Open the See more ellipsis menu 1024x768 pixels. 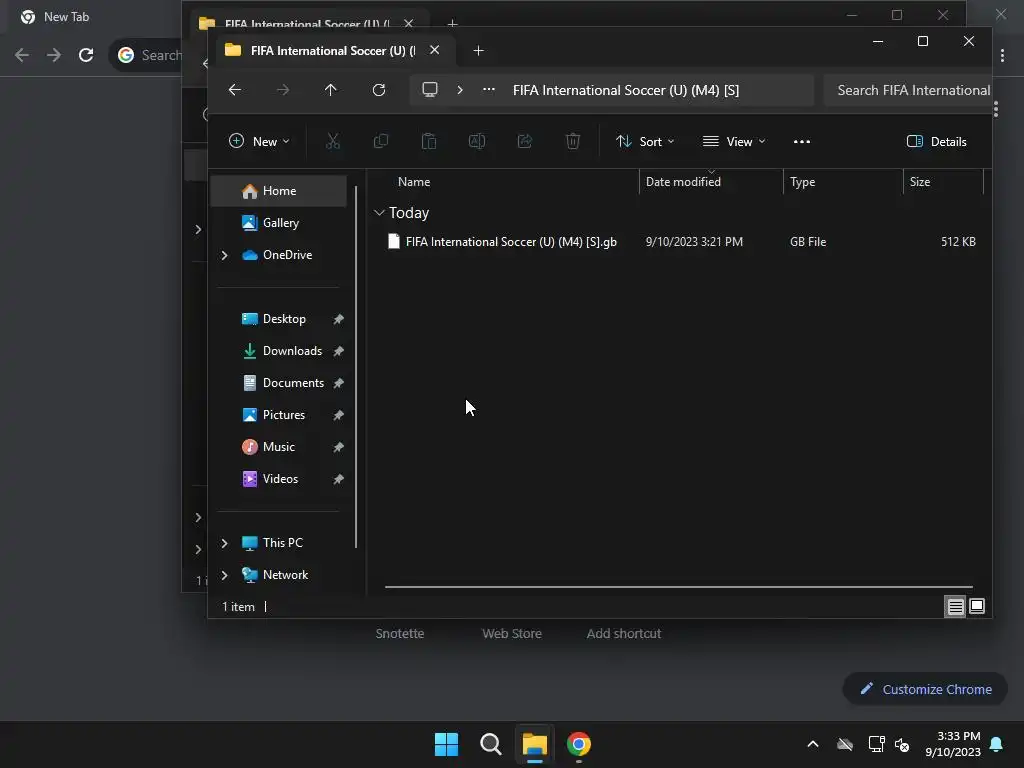[x=801, y=142]
